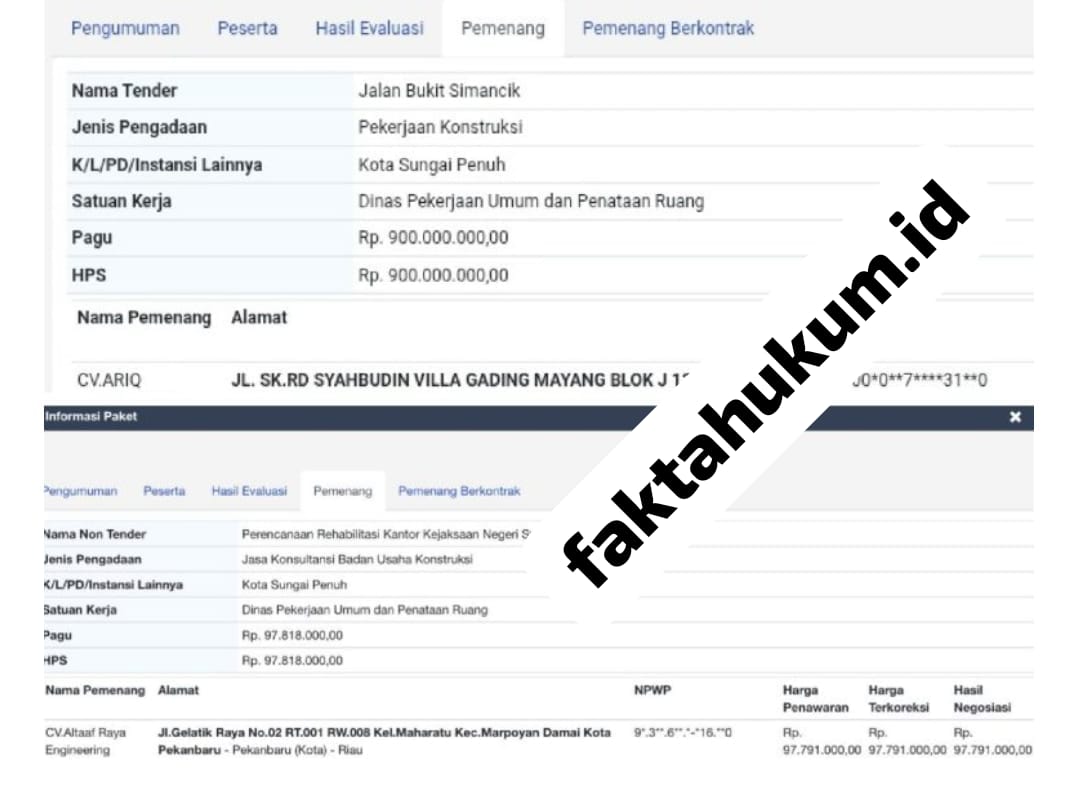Image resolution: width=1078 pixels, height=805 pixels.
Task: Open Pemenang Berkontrak tab in Informasi Paket dialog
Action: 459,491
